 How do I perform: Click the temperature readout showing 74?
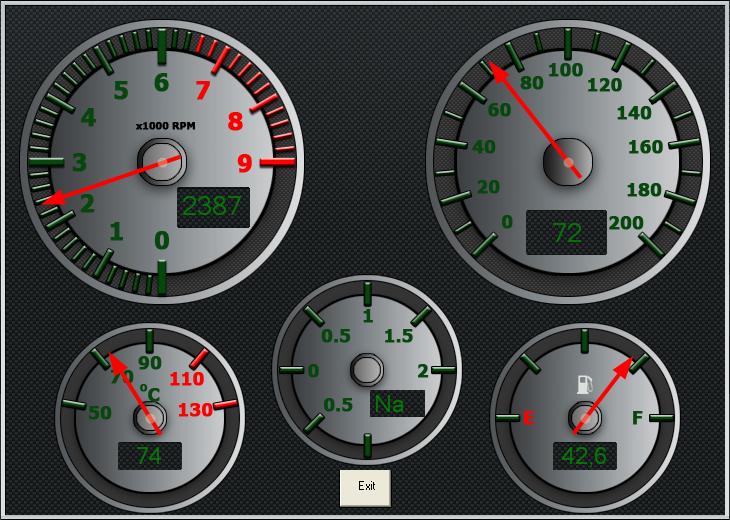coord(149,456)
